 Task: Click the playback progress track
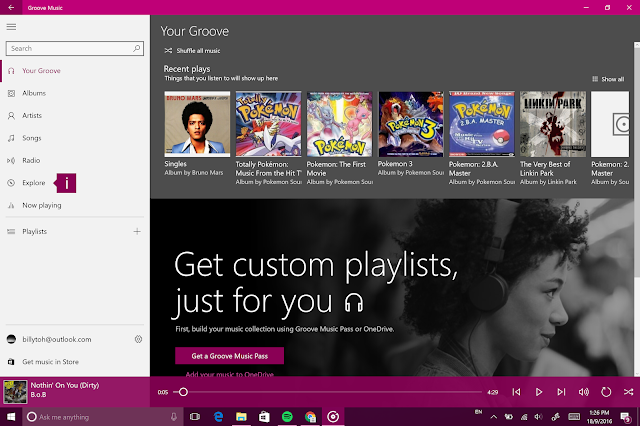point(328,392)
